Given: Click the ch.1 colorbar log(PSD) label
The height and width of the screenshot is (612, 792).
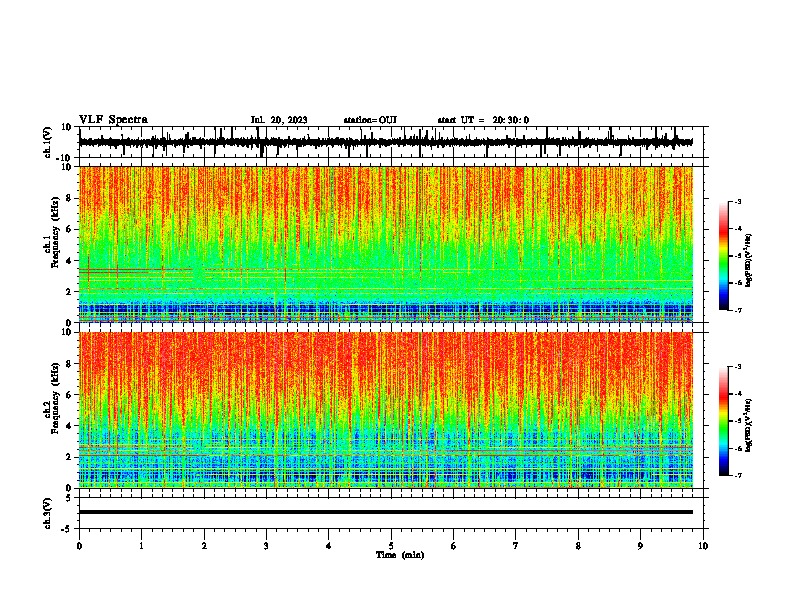Looking at the screenshot, I should click(x=748, y=261).
